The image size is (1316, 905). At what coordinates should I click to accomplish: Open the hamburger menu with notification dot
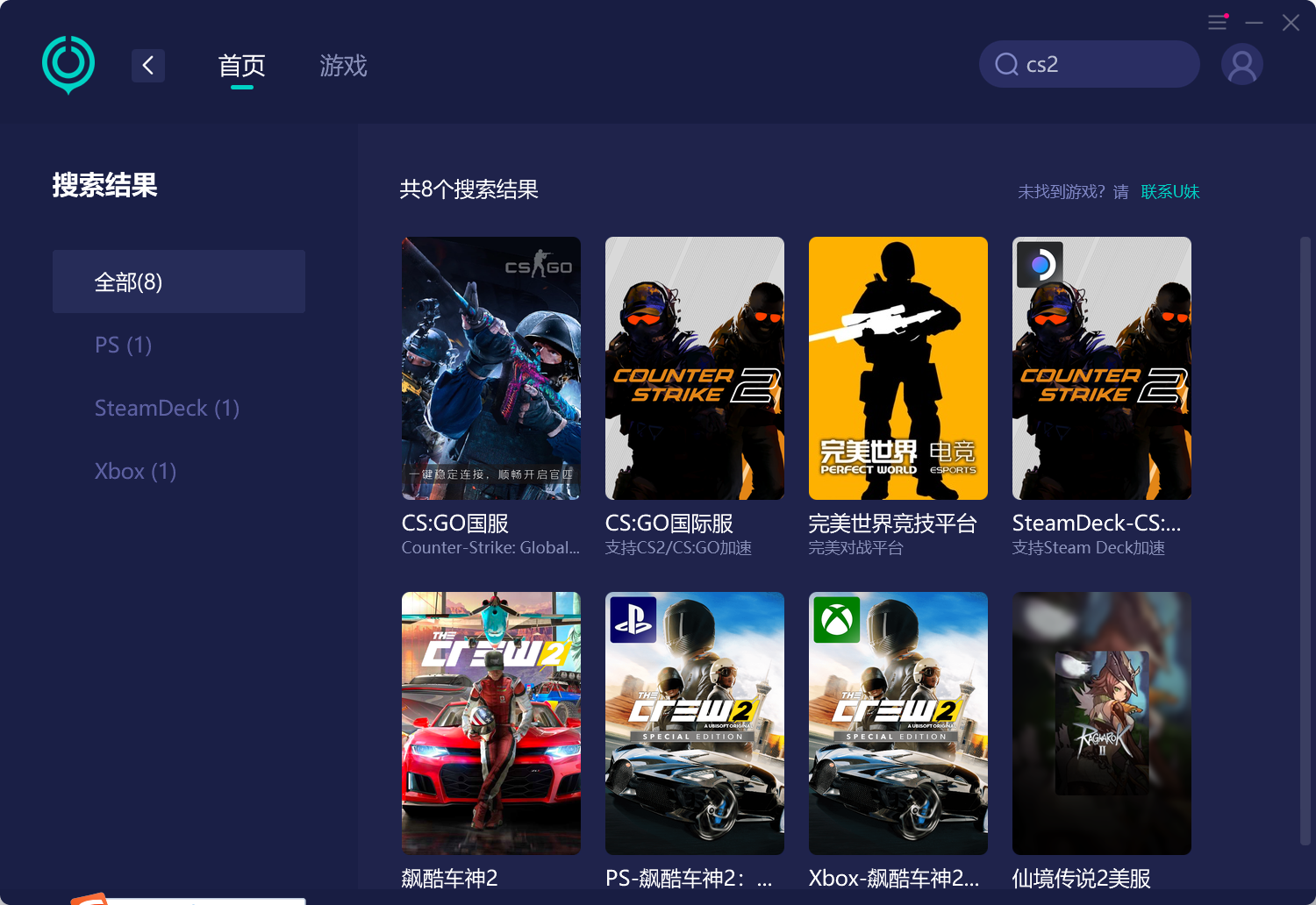[1217, 23]
